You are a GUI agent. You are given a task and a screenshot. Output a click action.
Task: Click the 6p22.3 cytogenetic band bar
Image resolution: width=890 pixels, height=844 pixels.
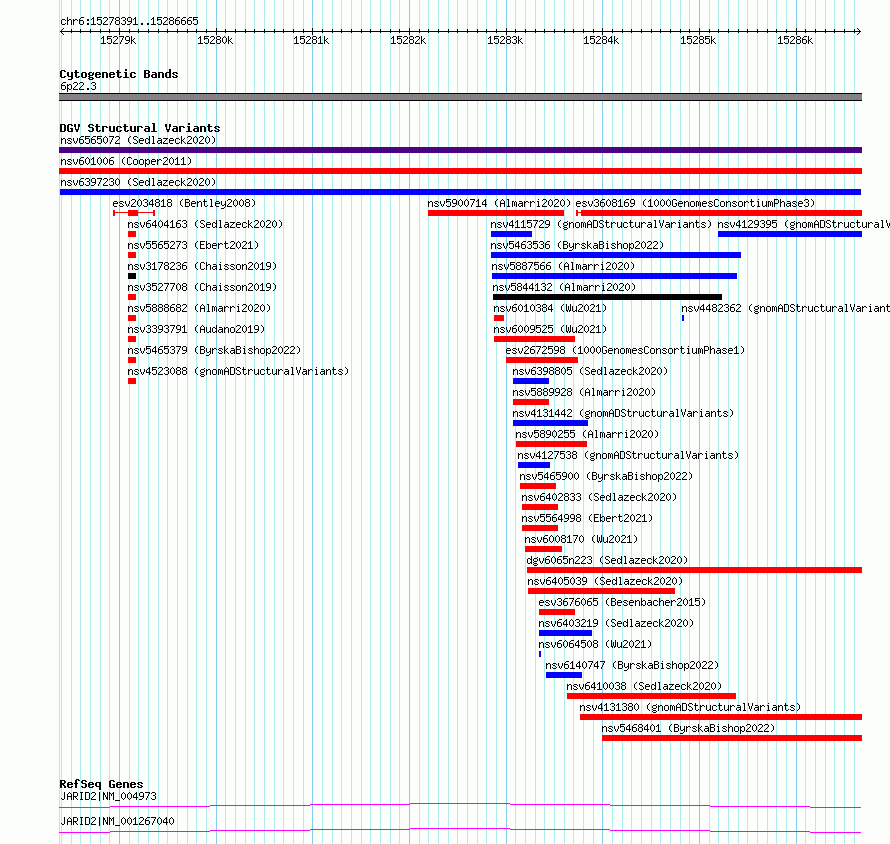(x=460, y=97)
